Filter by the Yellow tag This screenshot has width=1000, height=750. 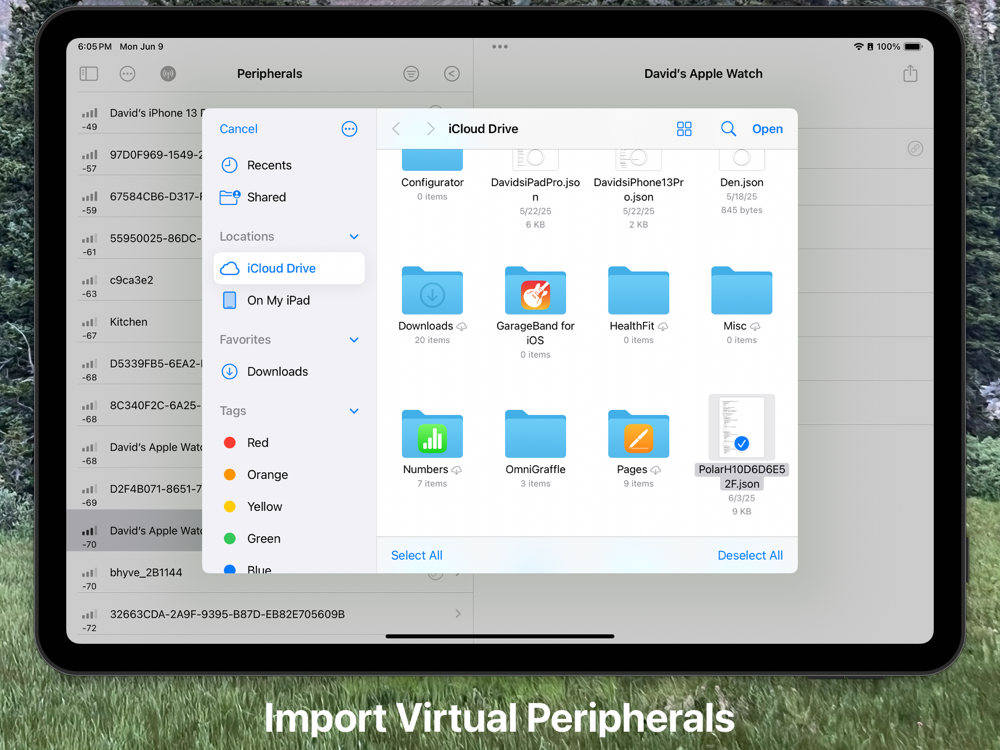click(x=289, y=506)
